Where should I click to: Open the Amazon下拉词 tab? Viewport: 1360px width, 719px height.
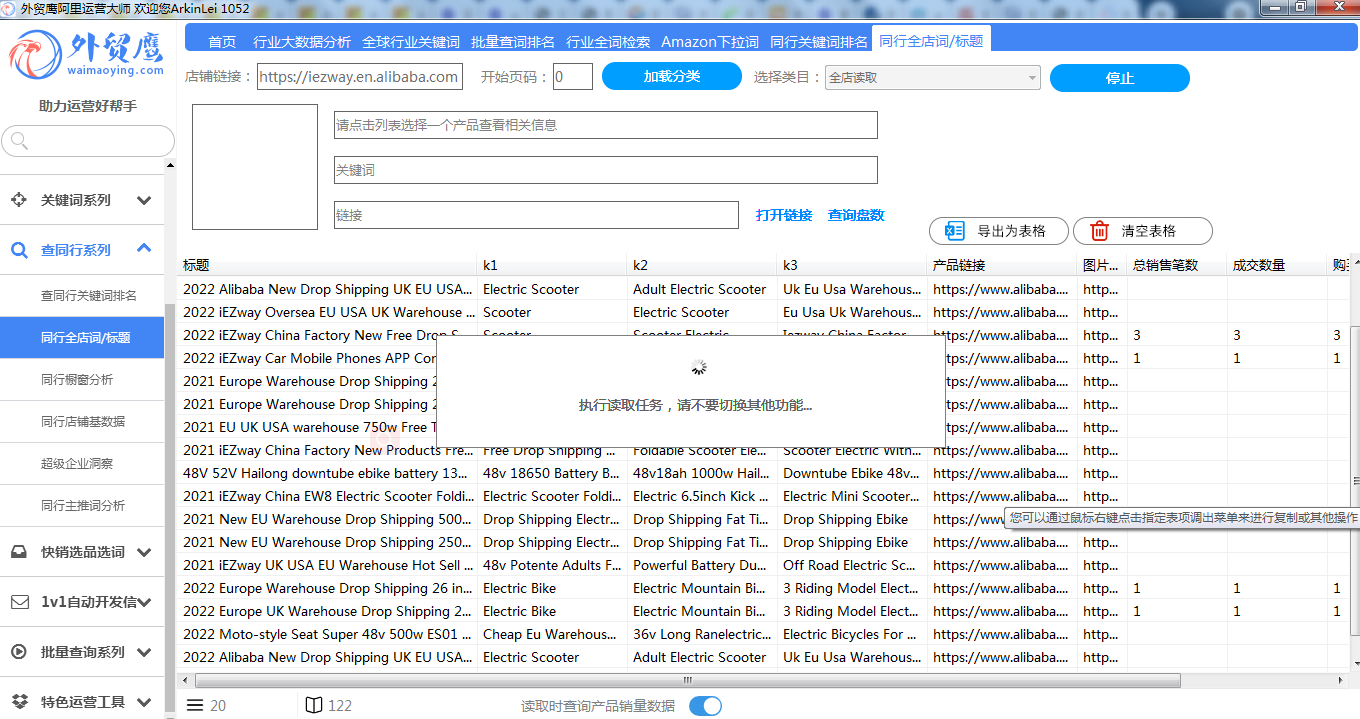[710, 42]
